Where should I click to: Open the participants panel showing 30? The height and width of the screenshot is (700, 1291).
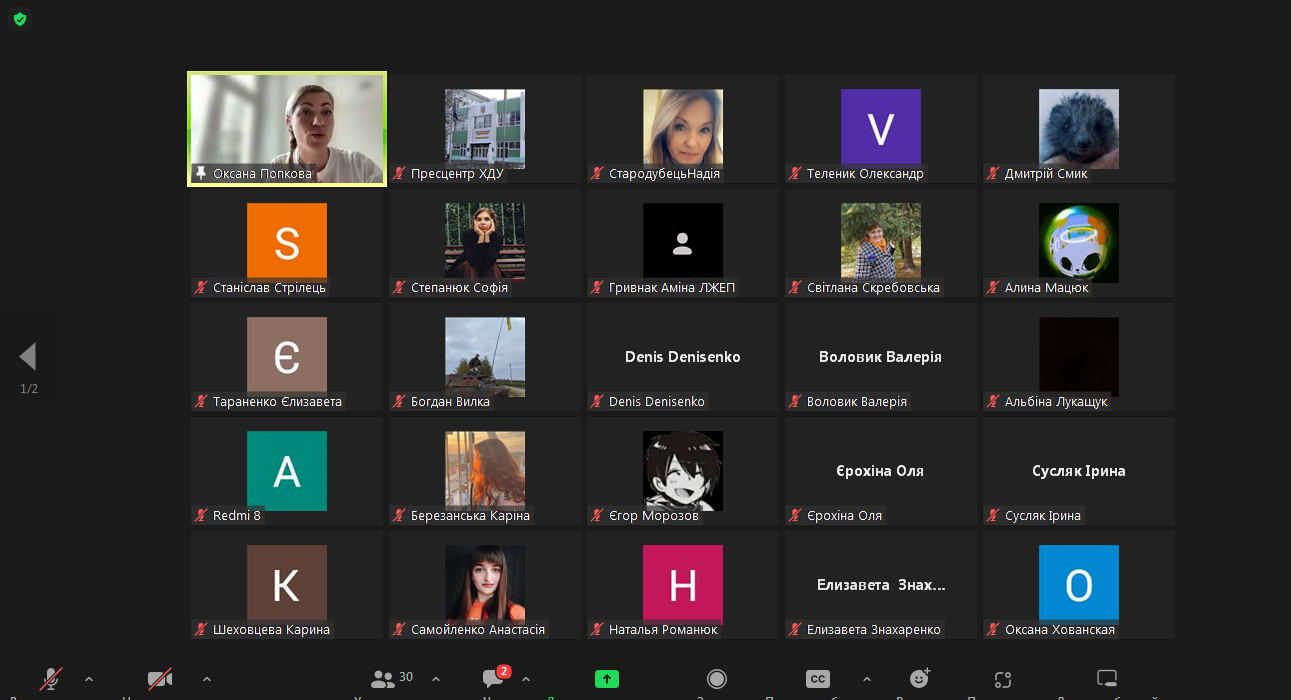pos(392,679)
